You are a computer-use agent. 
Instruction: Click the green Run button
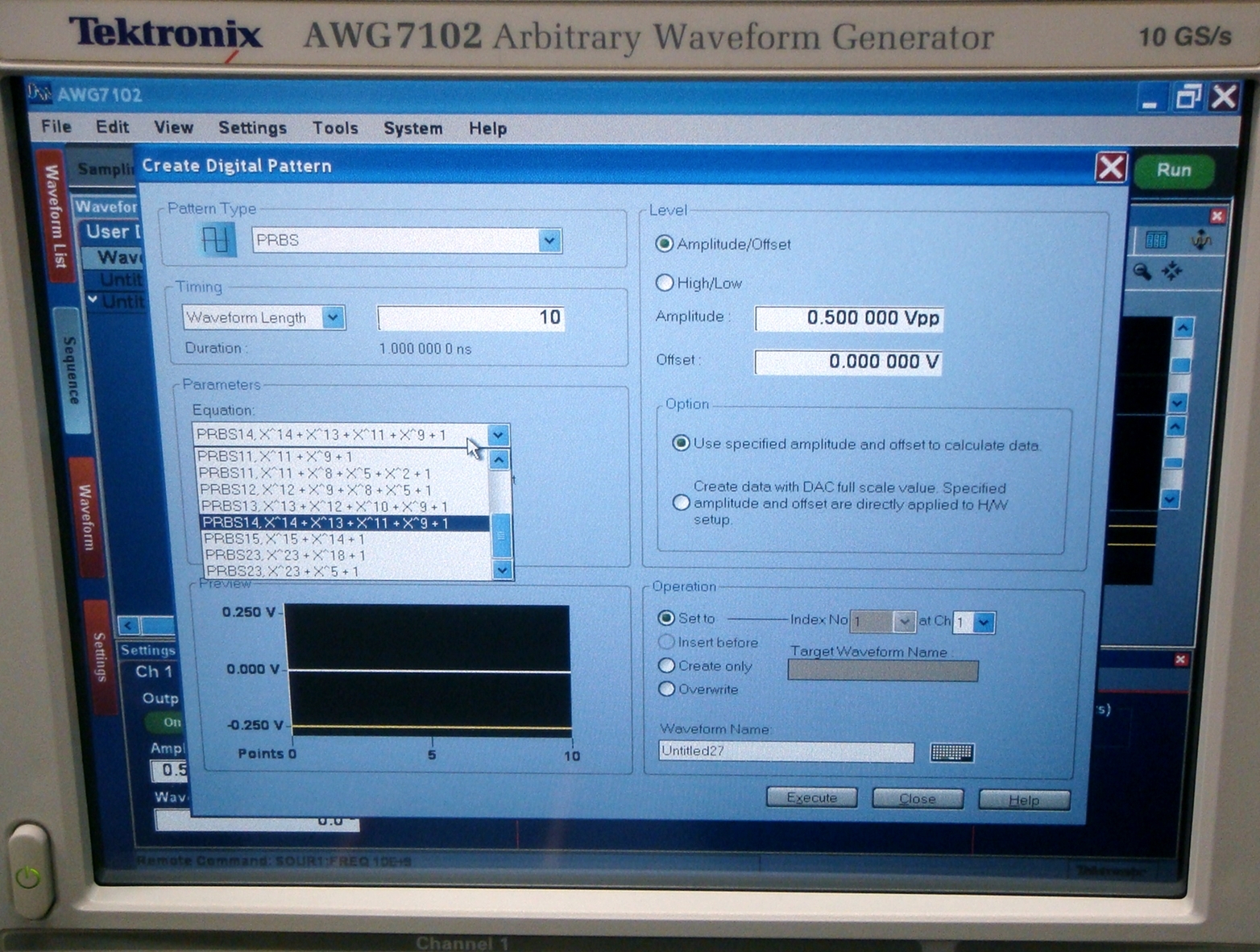[1174, 170]
